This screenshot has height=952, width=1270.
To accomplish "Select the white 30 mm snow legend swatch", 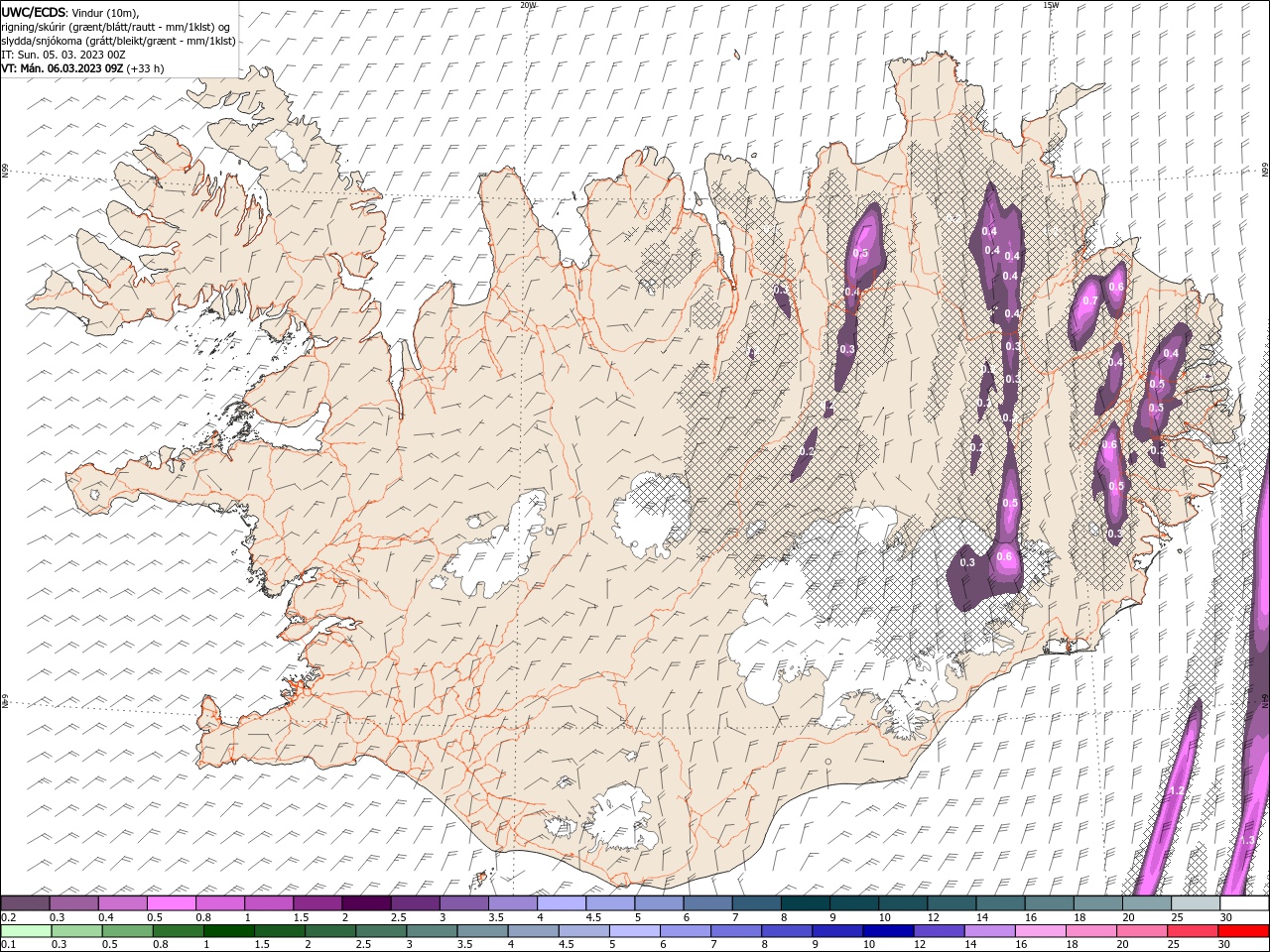I will click(1243, 903).
